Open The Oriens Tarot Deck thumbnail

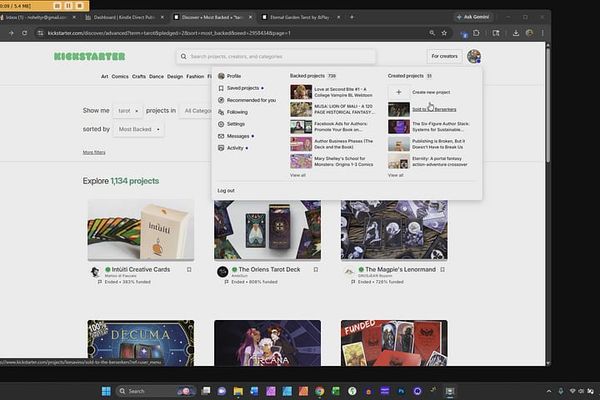pos(267,230)
